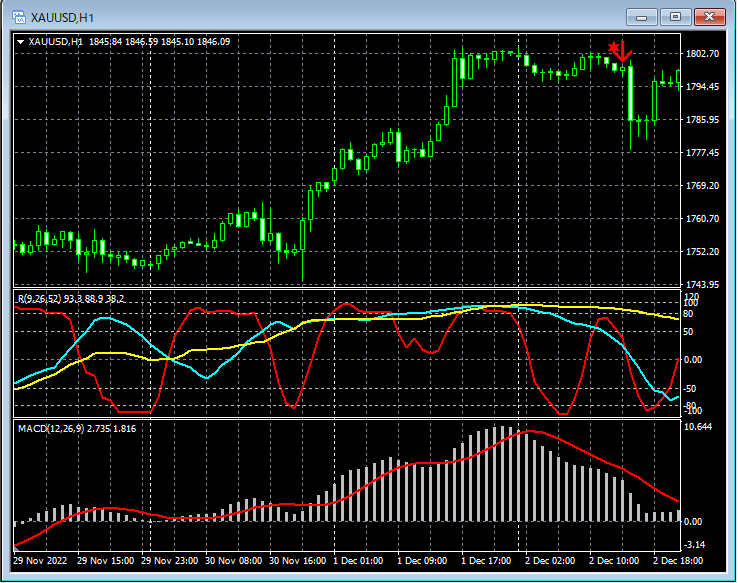Click the XAUUSD,H1 title bar text

[x=62, y=18]
